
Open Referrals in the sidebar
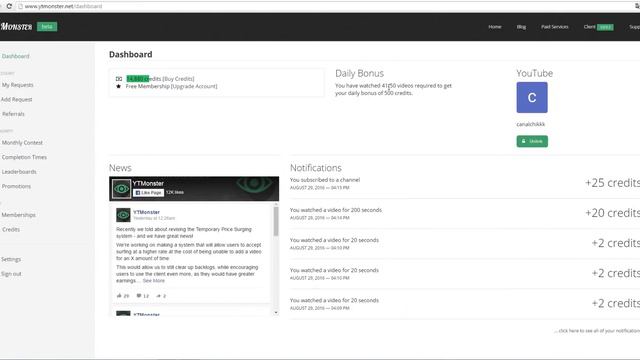coord(13,114)
